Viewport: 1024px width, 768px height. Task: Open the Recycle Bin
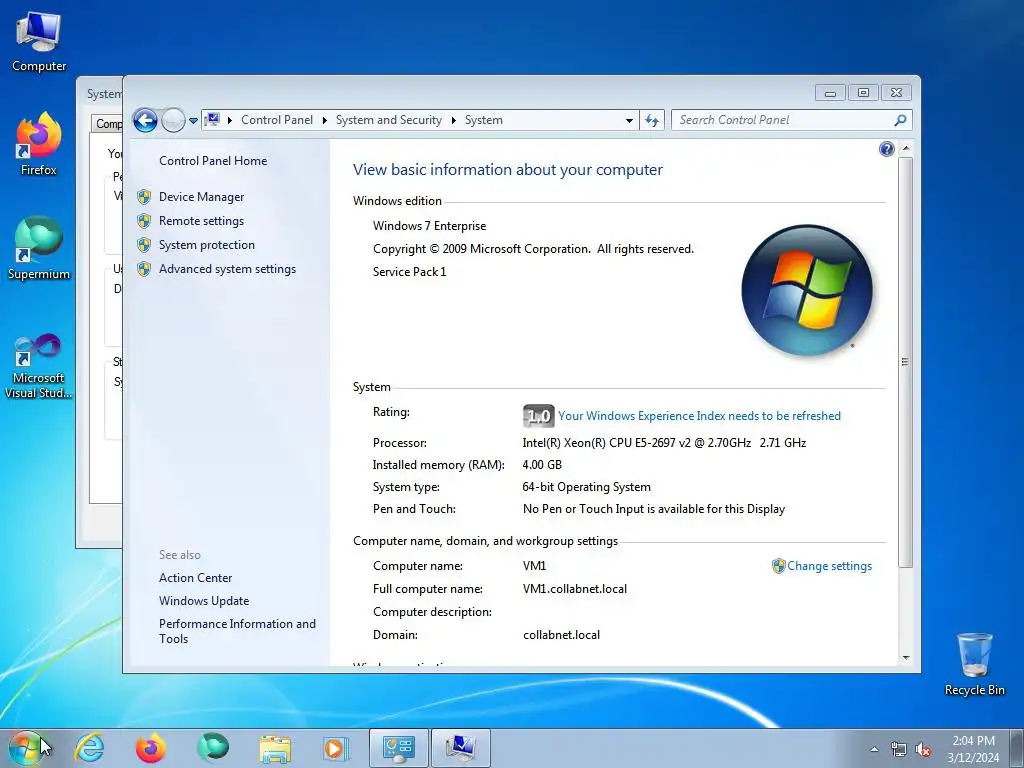click(974, 664)
